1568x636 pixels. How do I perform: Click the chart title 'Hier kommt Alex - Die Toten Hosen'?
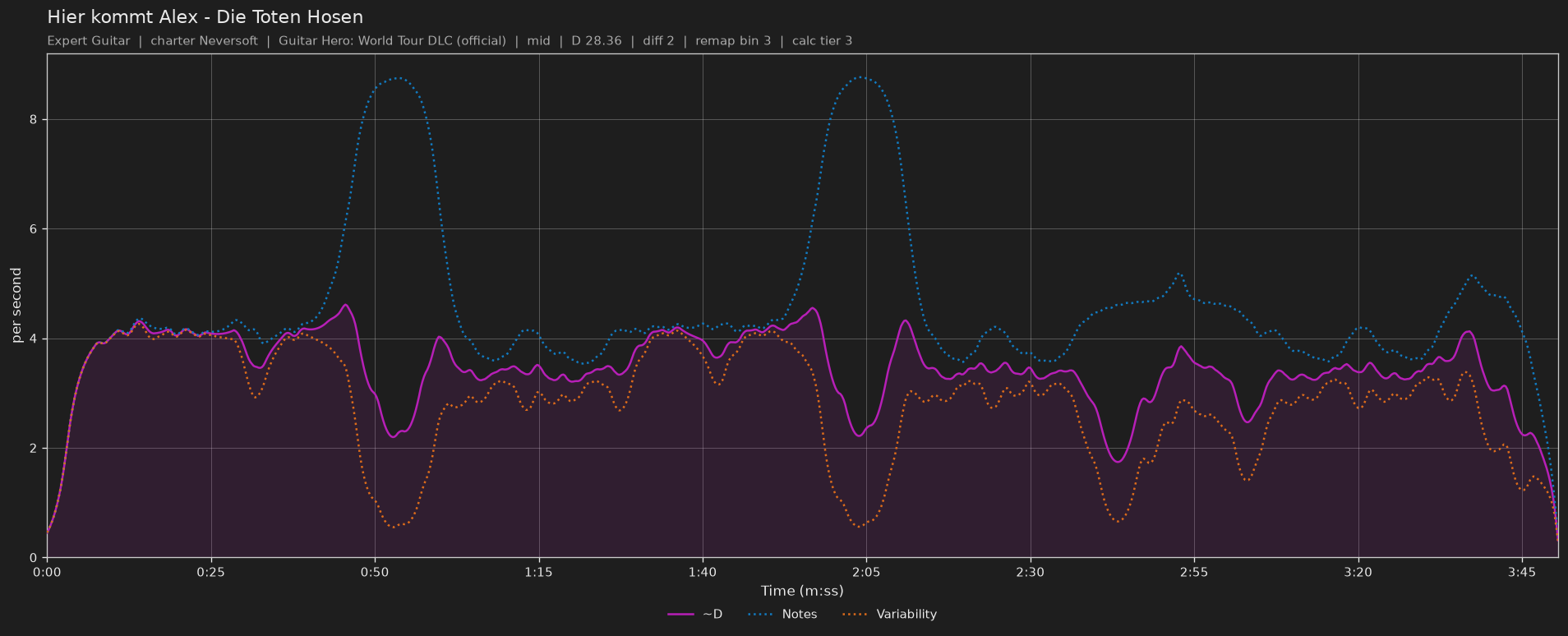pyautogui.click(x=205, y=16)
